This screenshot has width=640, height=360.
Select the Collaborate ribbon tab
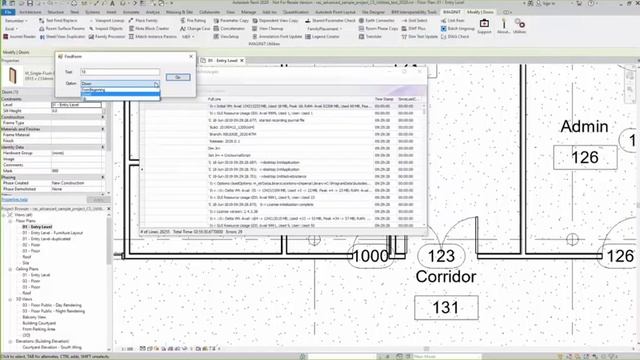(x=209, y=12)
